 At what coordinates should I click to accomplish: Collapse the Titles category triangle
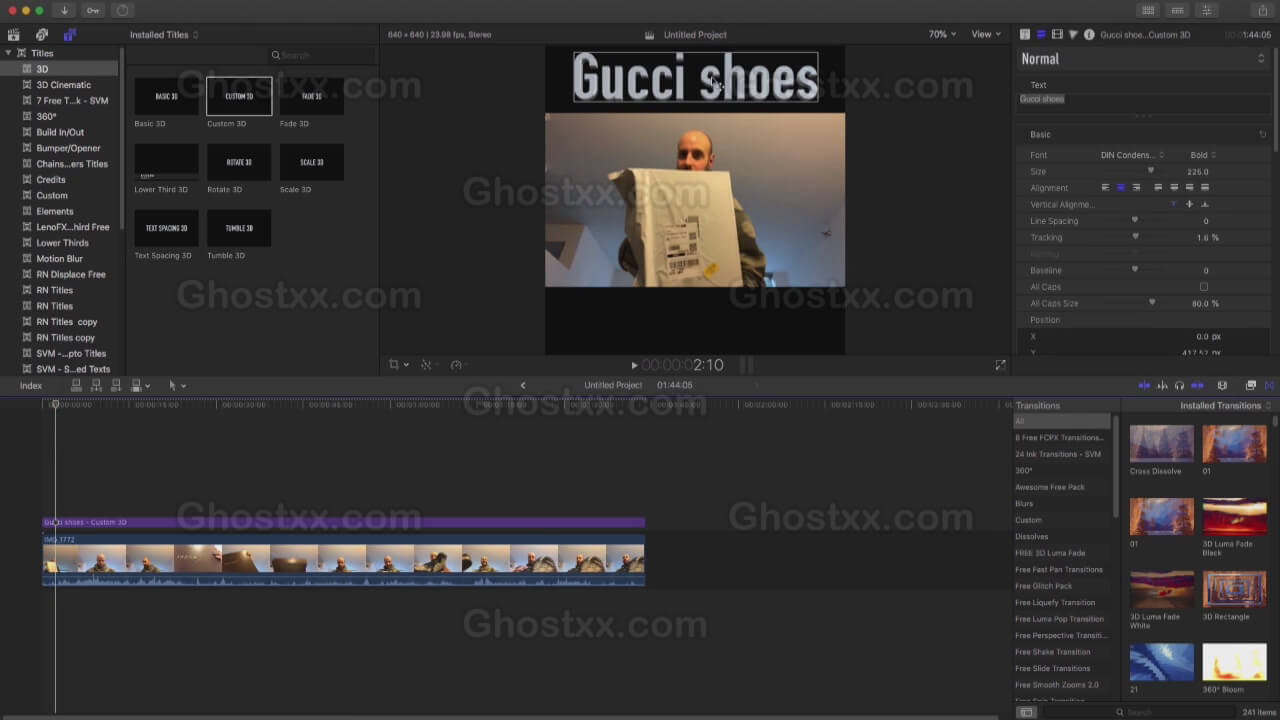click(x=9, y=53)
